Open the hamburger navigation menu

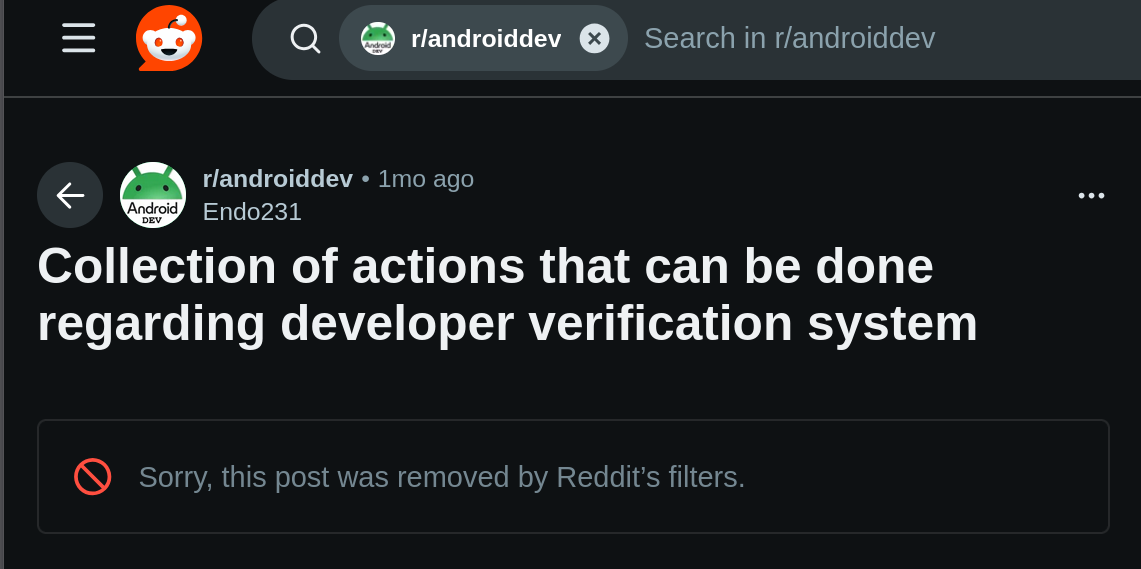[x=78, y=38]
